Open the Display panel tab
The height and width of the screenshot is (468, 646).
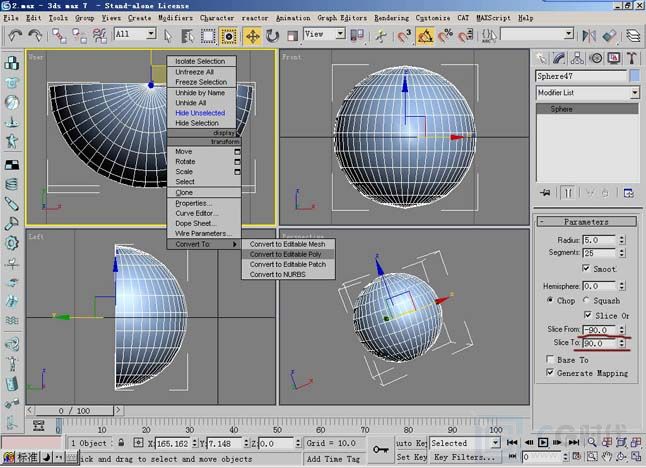pos(614,58)
